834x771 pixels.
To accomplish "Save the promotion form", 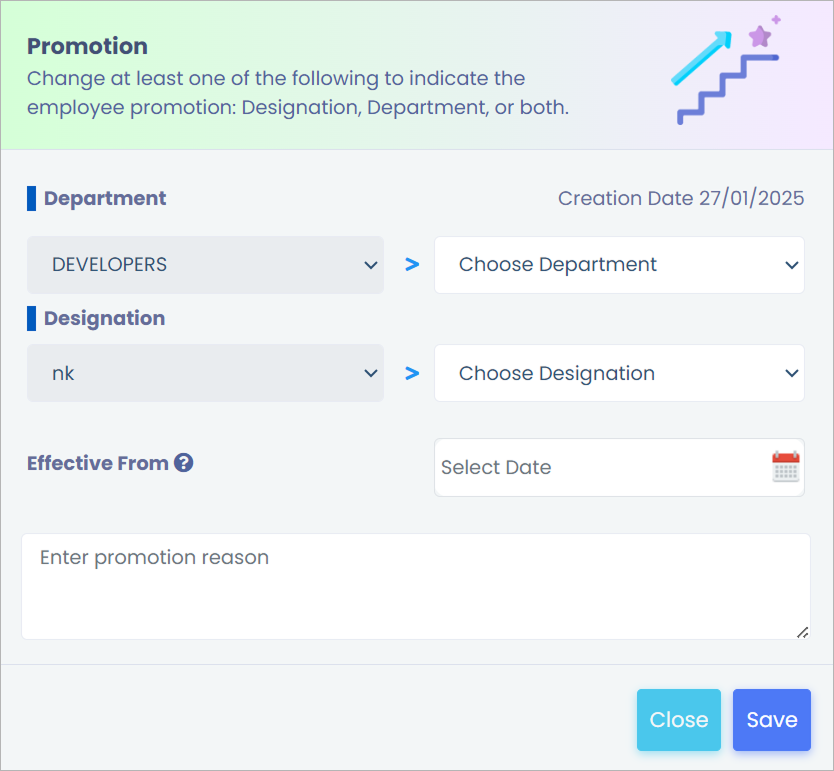I will (x=771, y=720).
